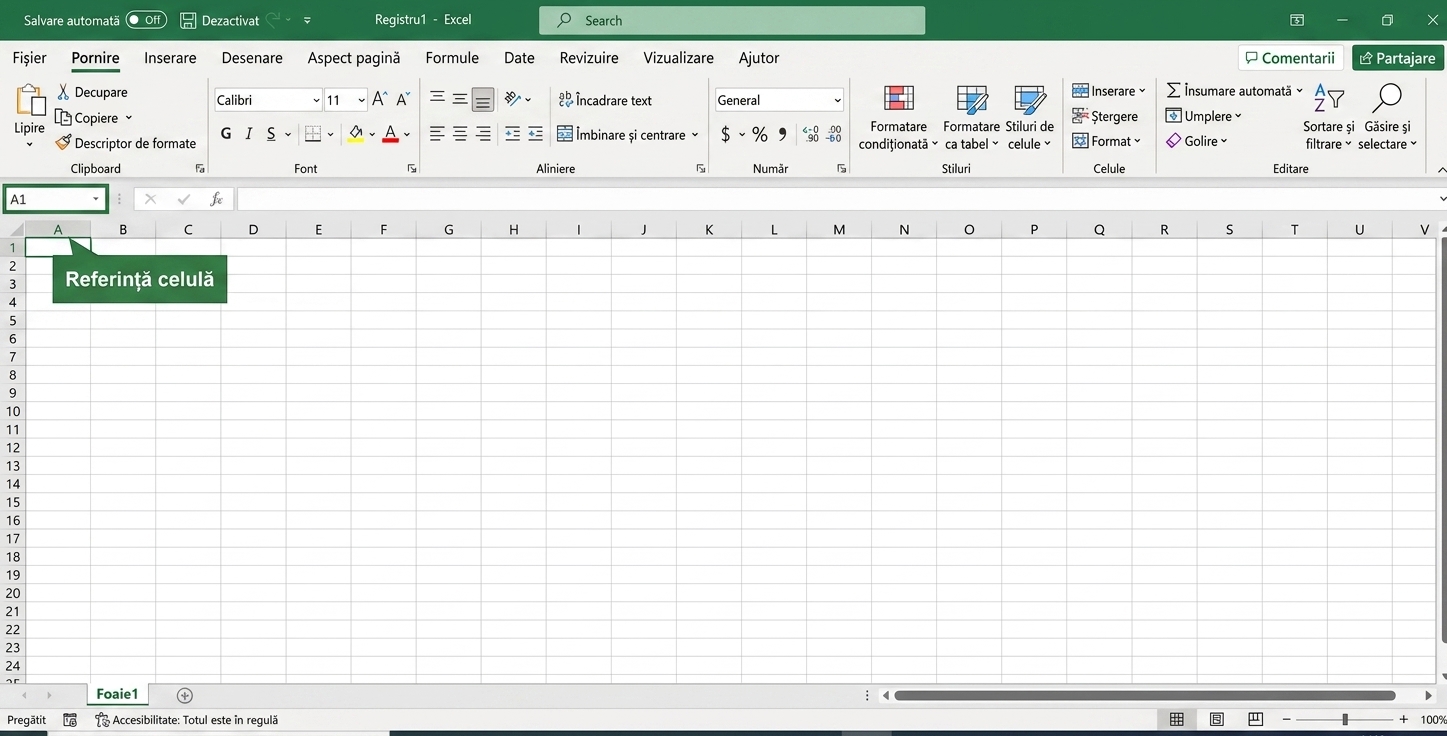Click the Partajare button
Screen dimensions: 1447x736
[x=1397, y=58]
